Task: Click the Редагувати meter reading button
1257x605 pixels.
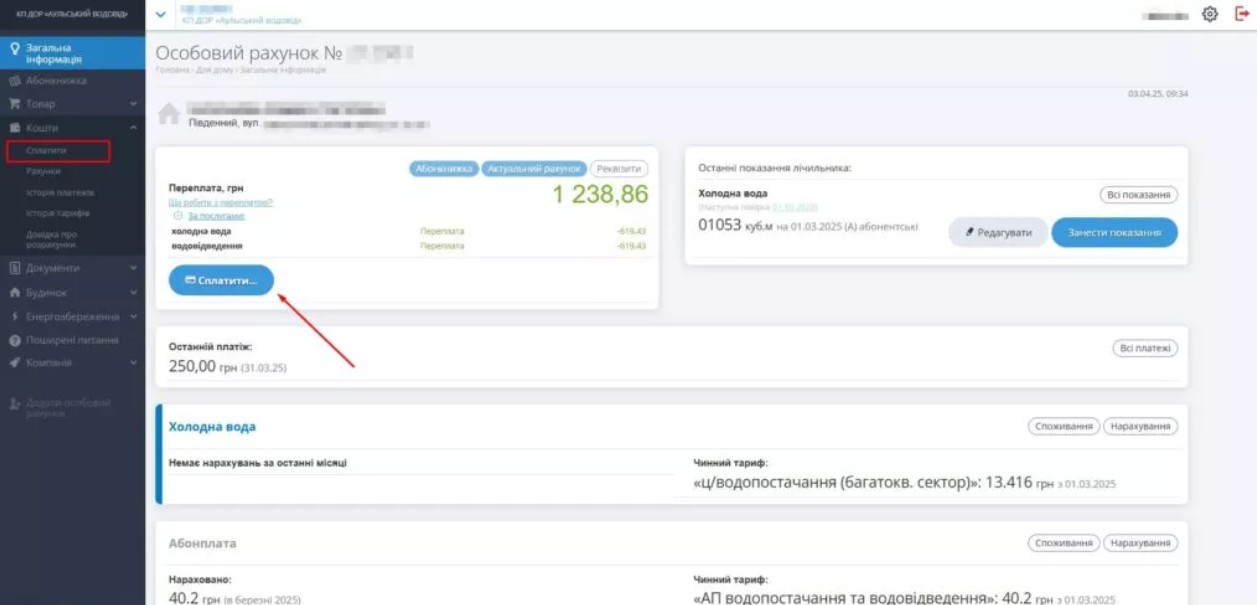Action: pyautogui.click(x=998, y=232)
